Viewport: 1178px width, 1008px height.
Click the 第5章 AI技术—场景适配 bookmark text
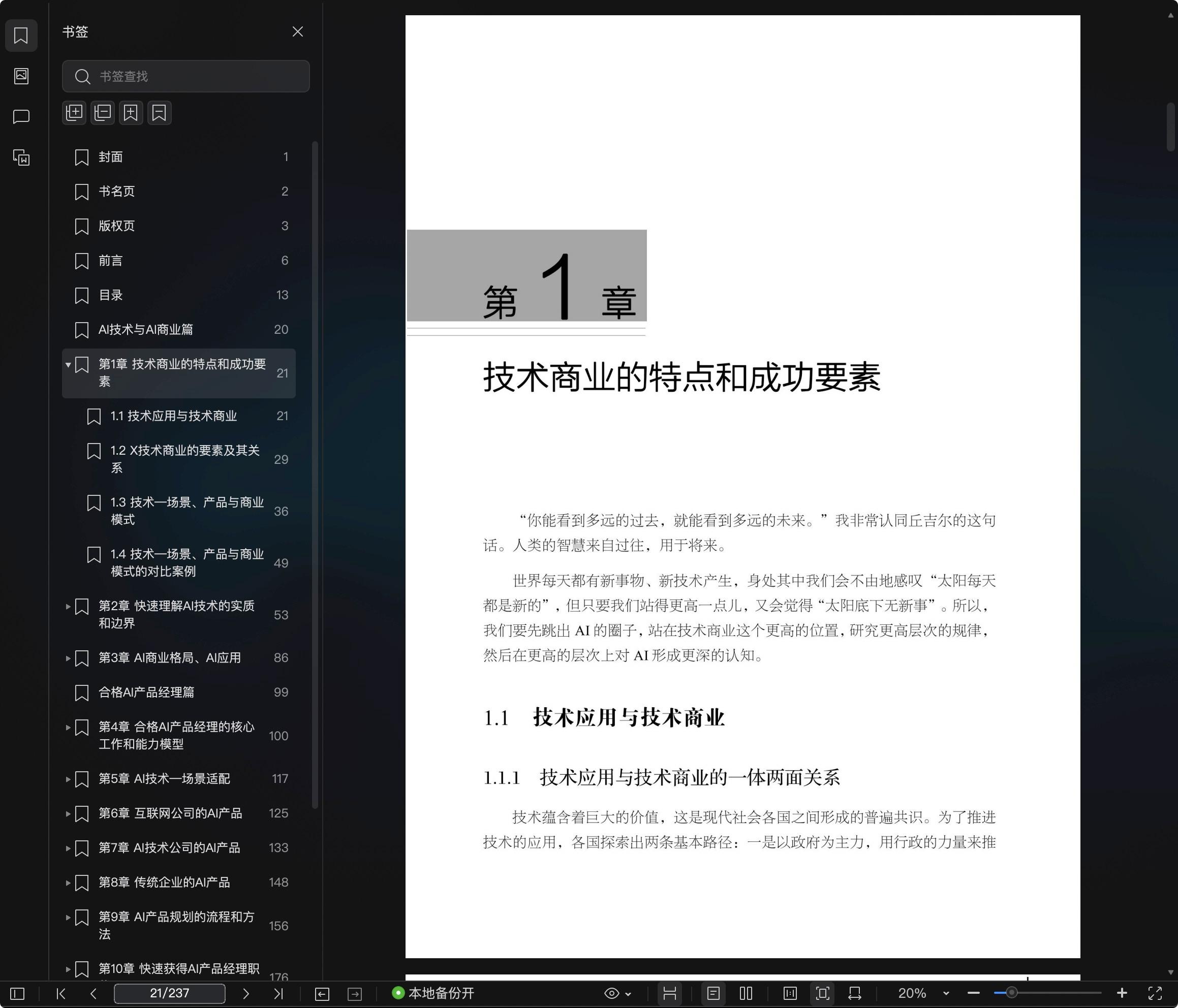click(x=164, y=779)
